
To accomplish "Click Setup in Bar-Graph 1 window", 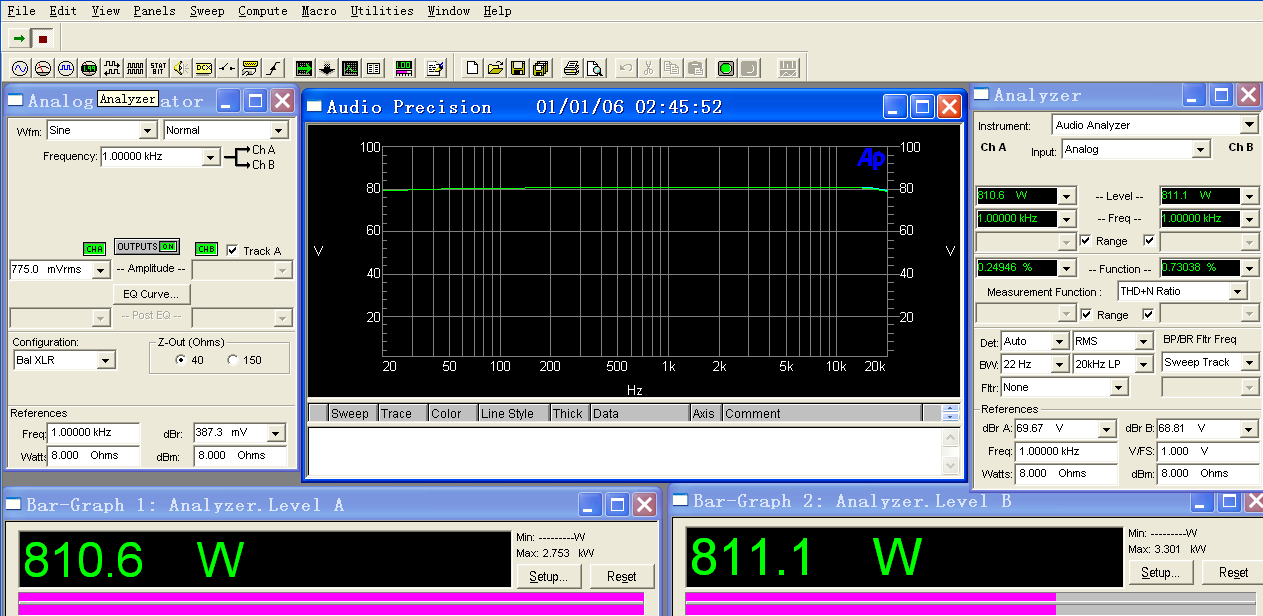I will coord(548,576).
